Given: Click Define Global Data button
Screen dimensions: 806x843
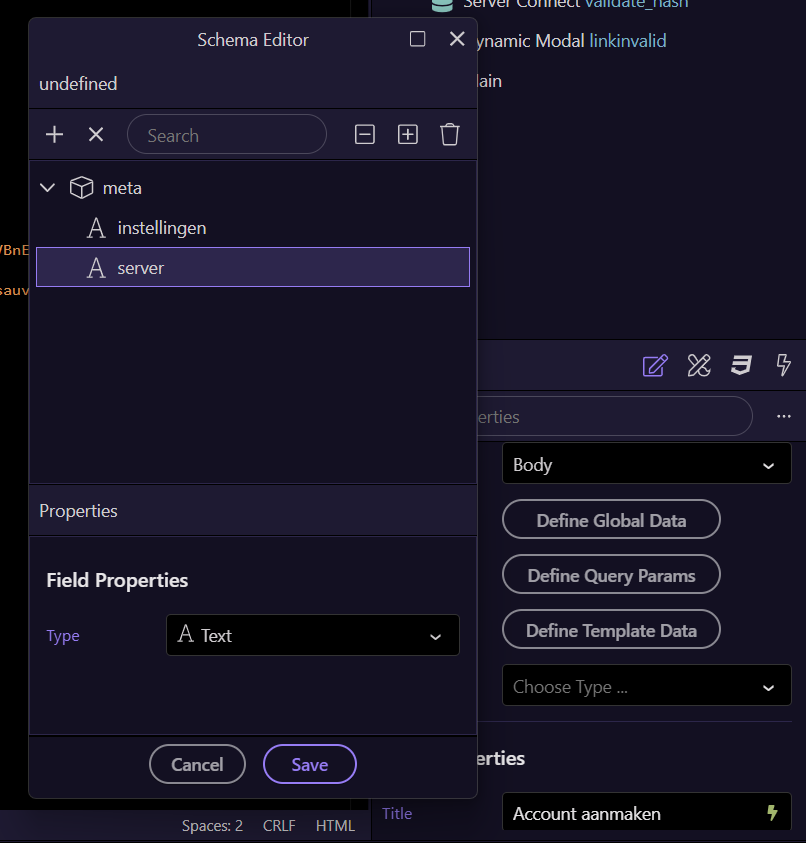Looking at the screenshot, I should pyautogui.click(x=610, y=520).
